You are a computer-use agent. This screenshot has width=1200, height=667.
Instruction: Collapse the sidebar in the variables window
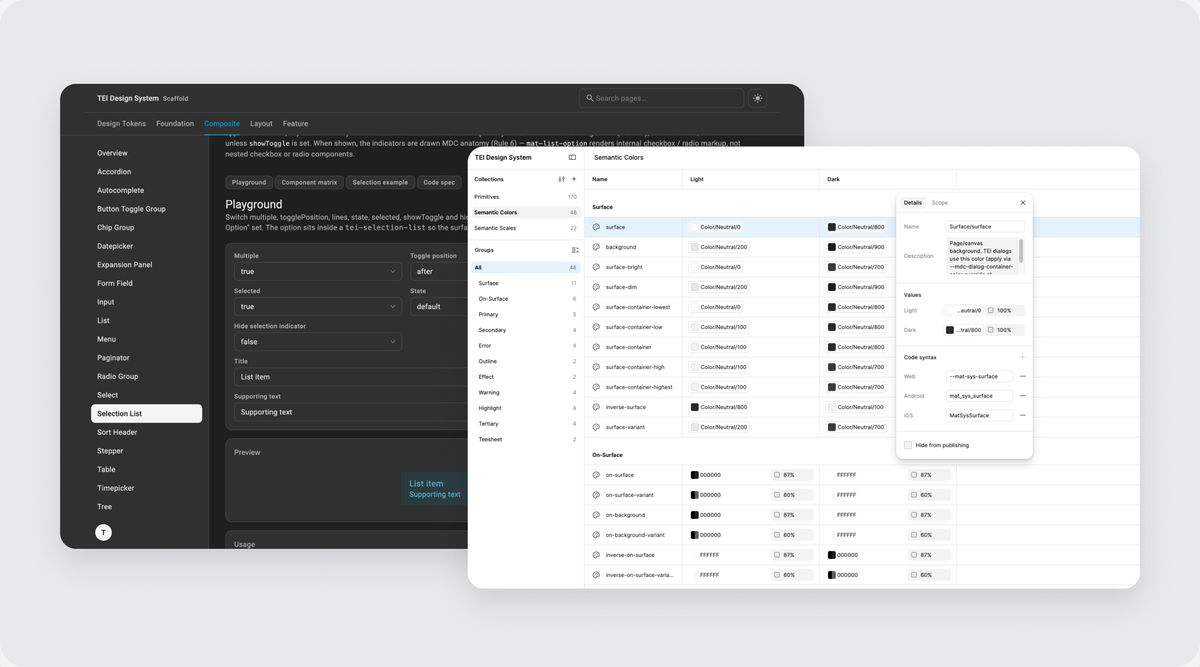[572, 157]
